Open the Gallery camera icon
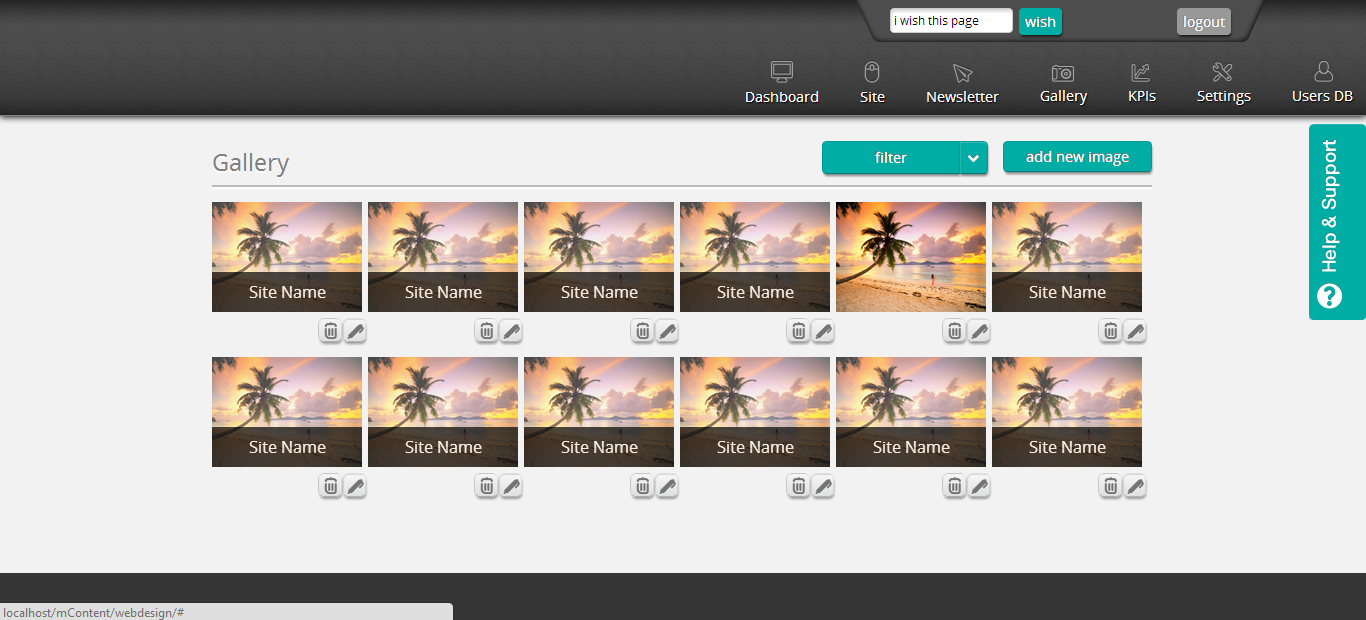 click(x=1062, y=73)
